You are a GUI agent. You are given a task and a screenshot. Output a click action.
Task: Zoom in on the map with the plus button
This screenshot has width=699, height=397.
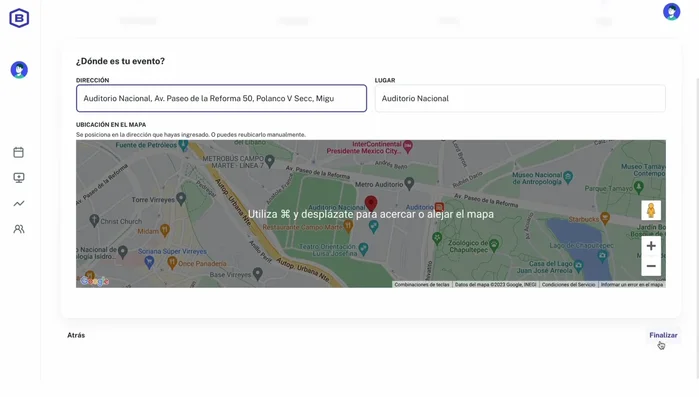tap(651, 246)
